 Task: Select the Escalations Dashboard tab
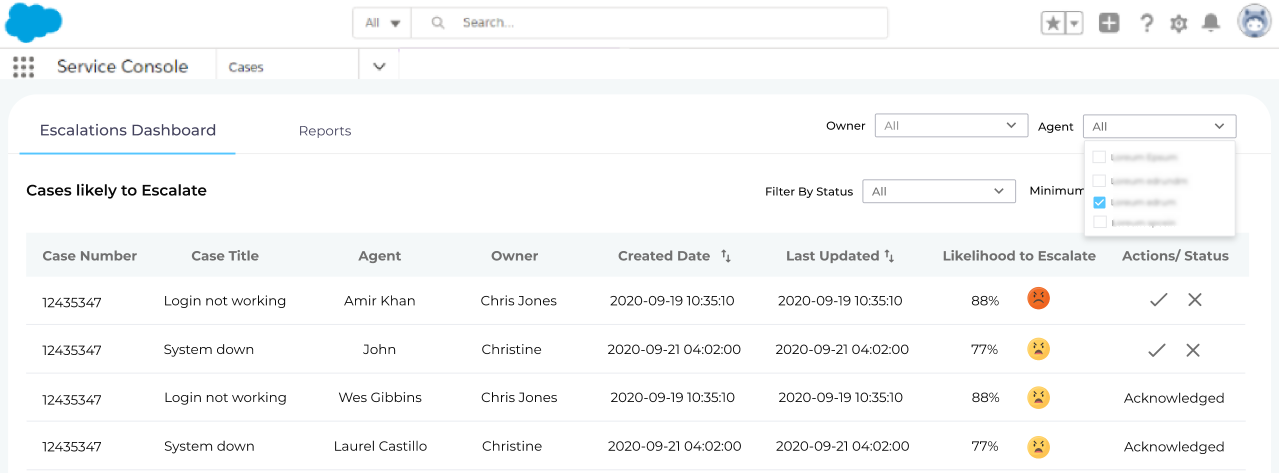[128, 130]
